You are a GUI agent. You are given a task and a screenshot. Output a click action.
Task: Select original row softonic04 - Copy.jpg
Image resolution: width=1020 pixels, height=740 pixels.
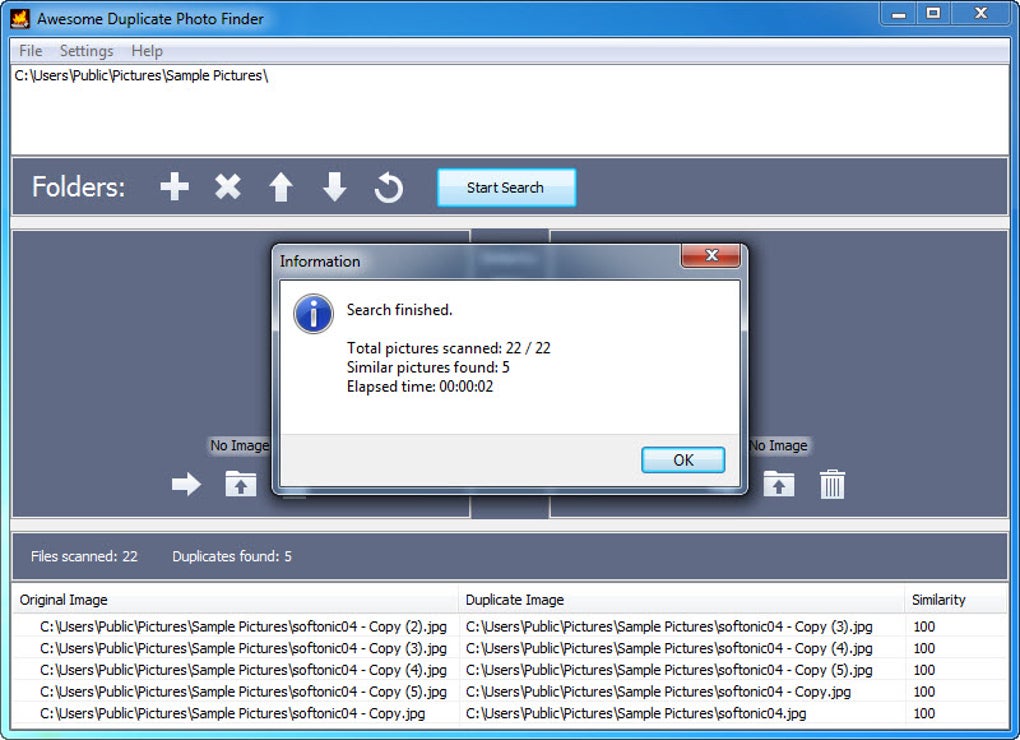232,713
